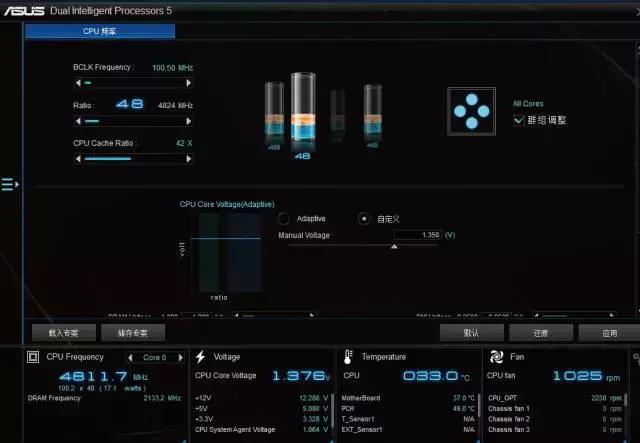
Task: Select the 自定义 voltage radio button
Action: [365, 218]
